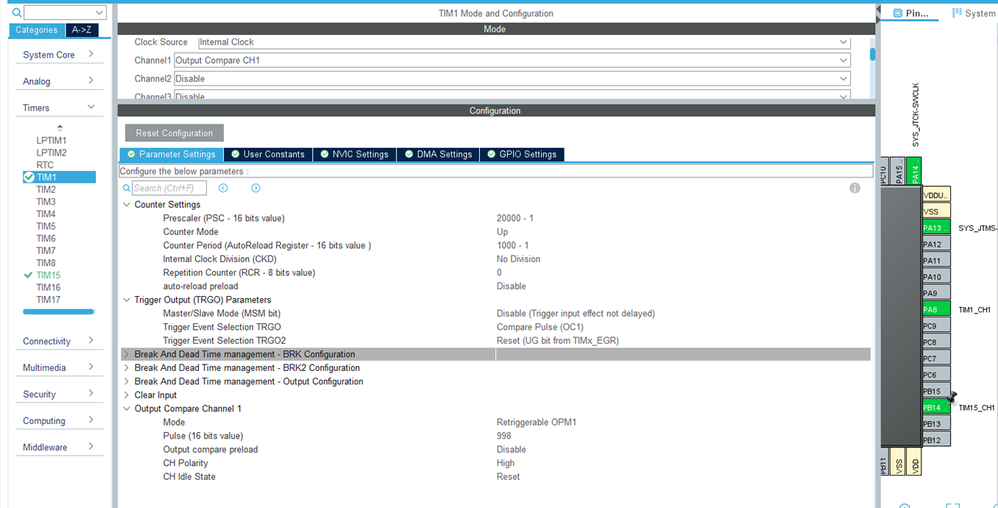Image resolution: width=998 pixels, height=508 pixels.
Task: Expand the BRK Configuration group
Action: point(126,354)
